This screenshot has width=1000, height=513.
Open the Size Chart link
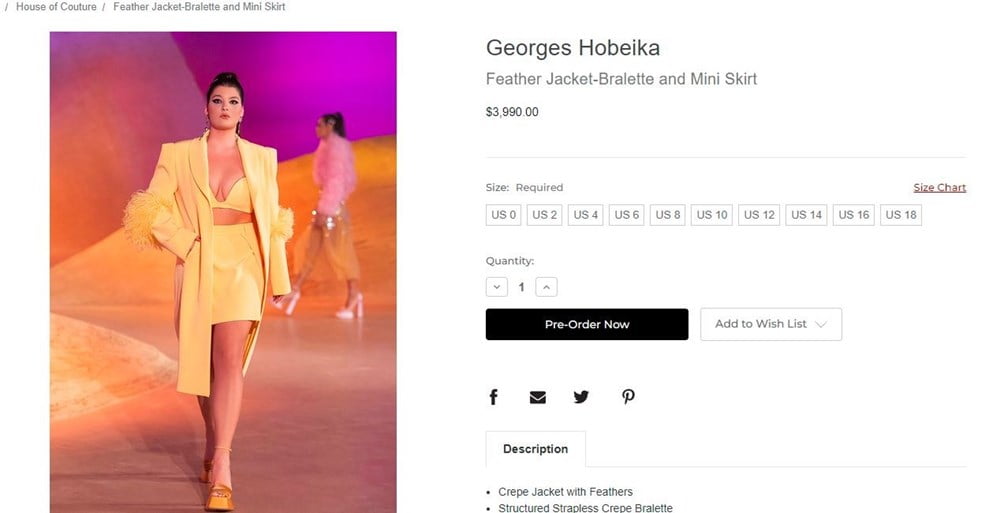[x=939, y=188]
